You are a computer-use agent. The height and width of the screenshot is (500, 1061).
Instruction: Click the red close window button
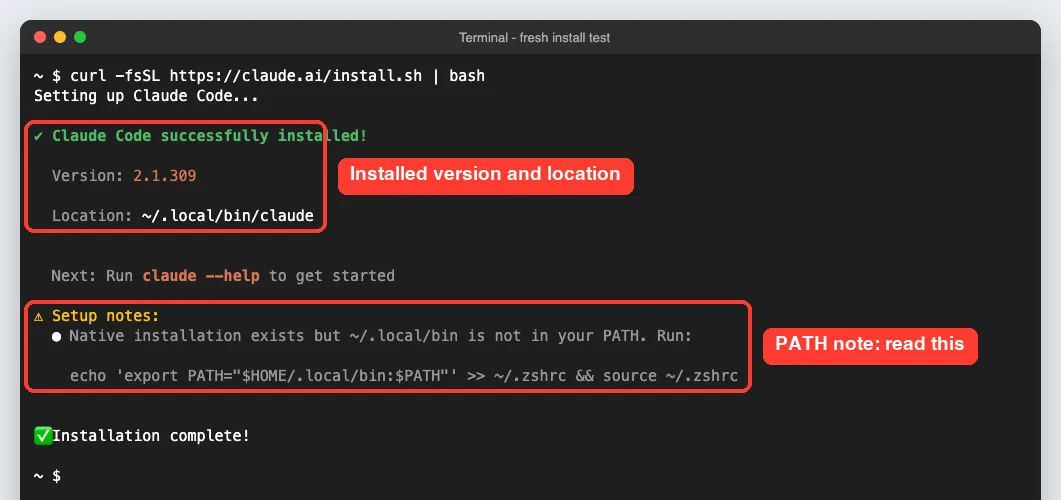pyautogui.click(x=40, y=37)
